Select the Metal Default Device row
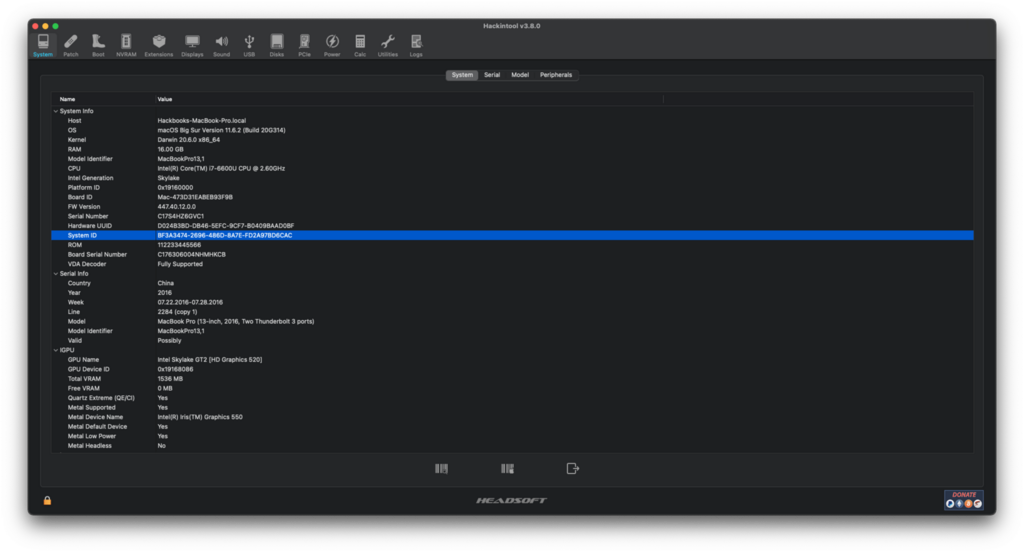 (513, 427)
